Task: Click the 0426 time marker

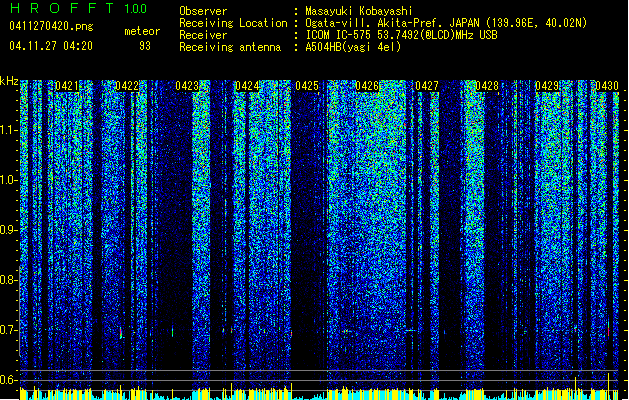Action: pos(367,86)
